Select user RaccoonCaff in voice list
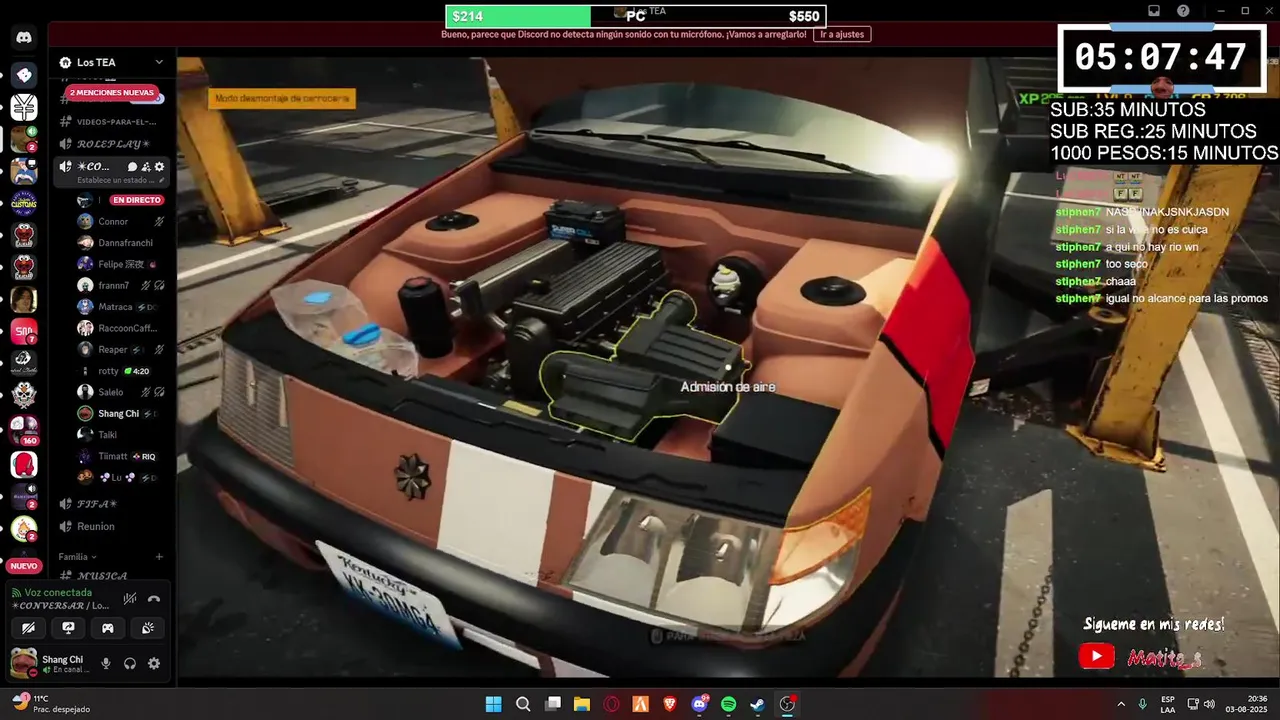1280x720 pixels. 120,328
